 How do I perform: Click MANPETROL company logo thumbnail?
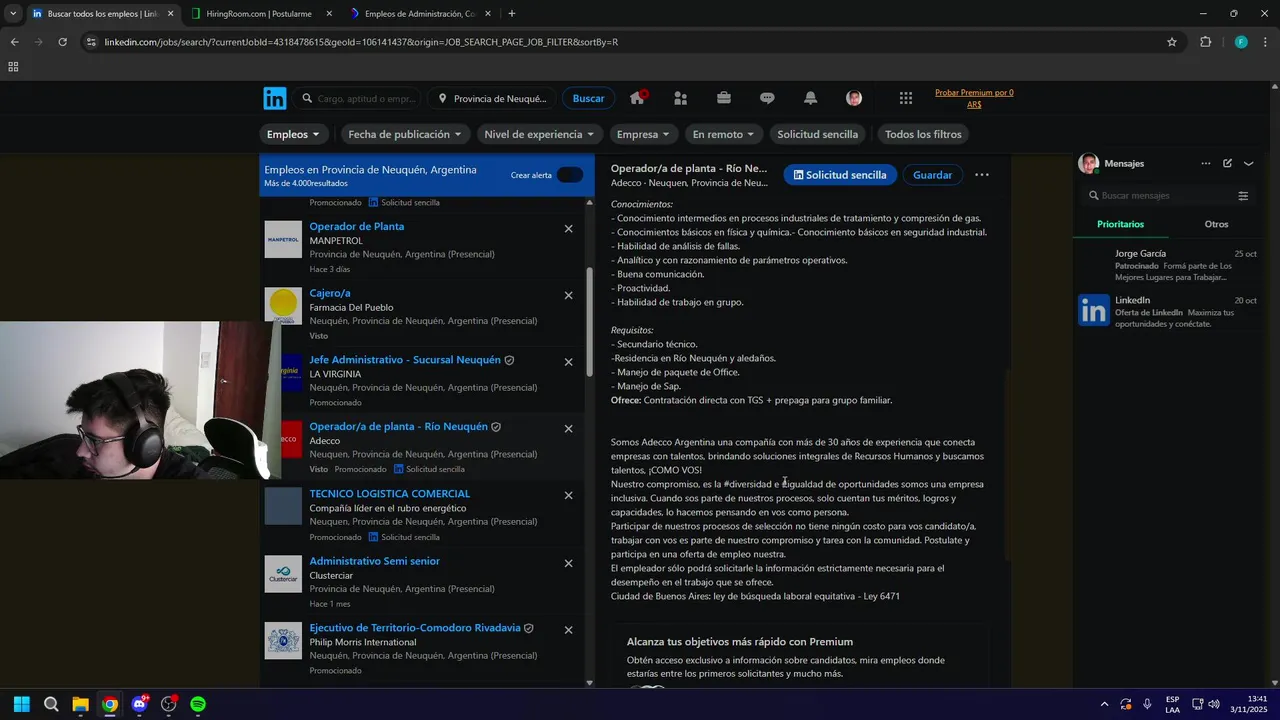point(283,240)
